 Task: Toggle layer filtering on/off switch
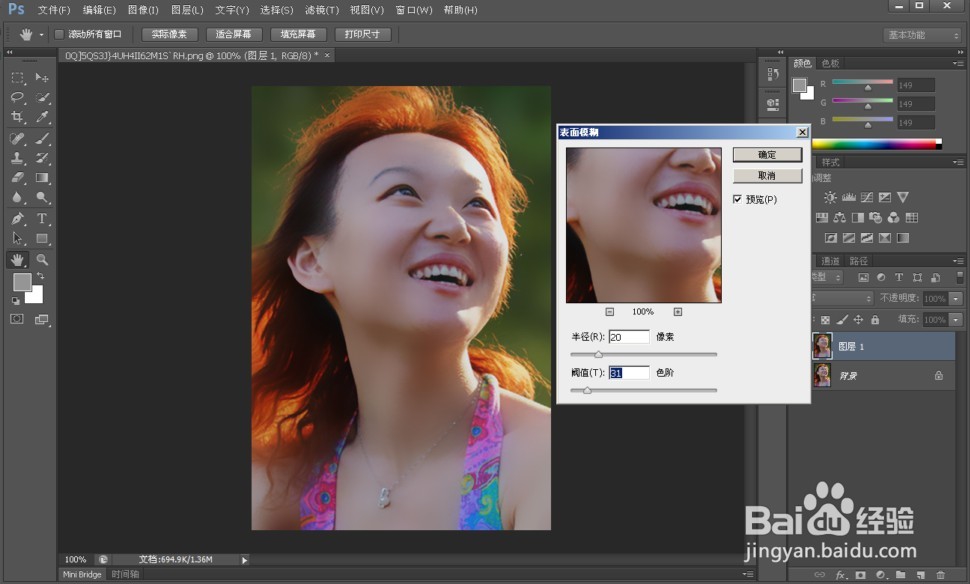tap(959, 277)
